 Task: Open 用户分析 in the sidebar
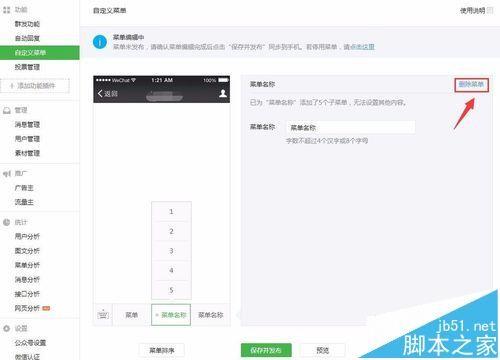27,237
